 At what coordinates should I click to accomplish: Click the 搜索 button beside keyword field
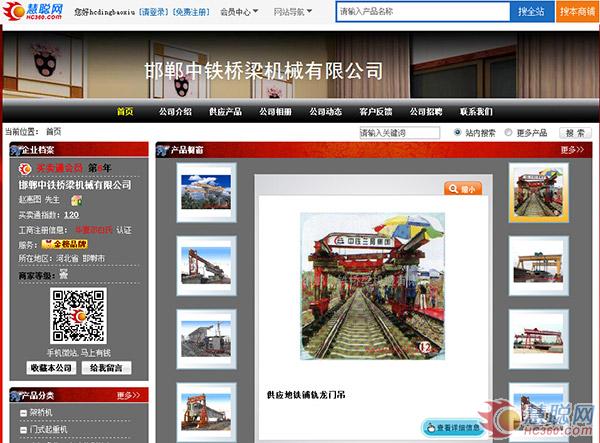click(575, 133)
